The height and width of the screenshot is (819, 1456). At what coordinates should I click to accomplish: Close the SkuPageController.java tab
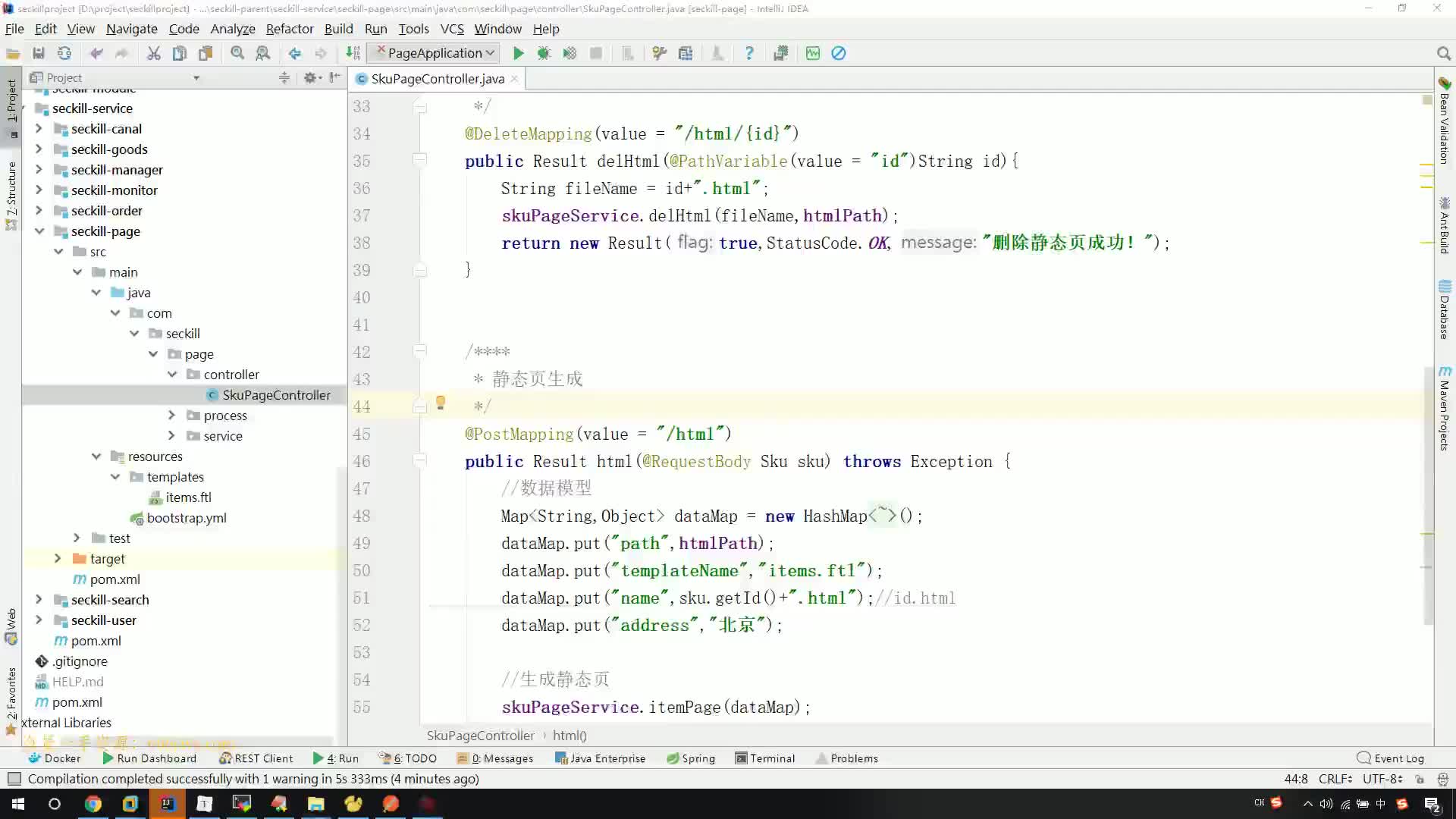click(515, 79)
